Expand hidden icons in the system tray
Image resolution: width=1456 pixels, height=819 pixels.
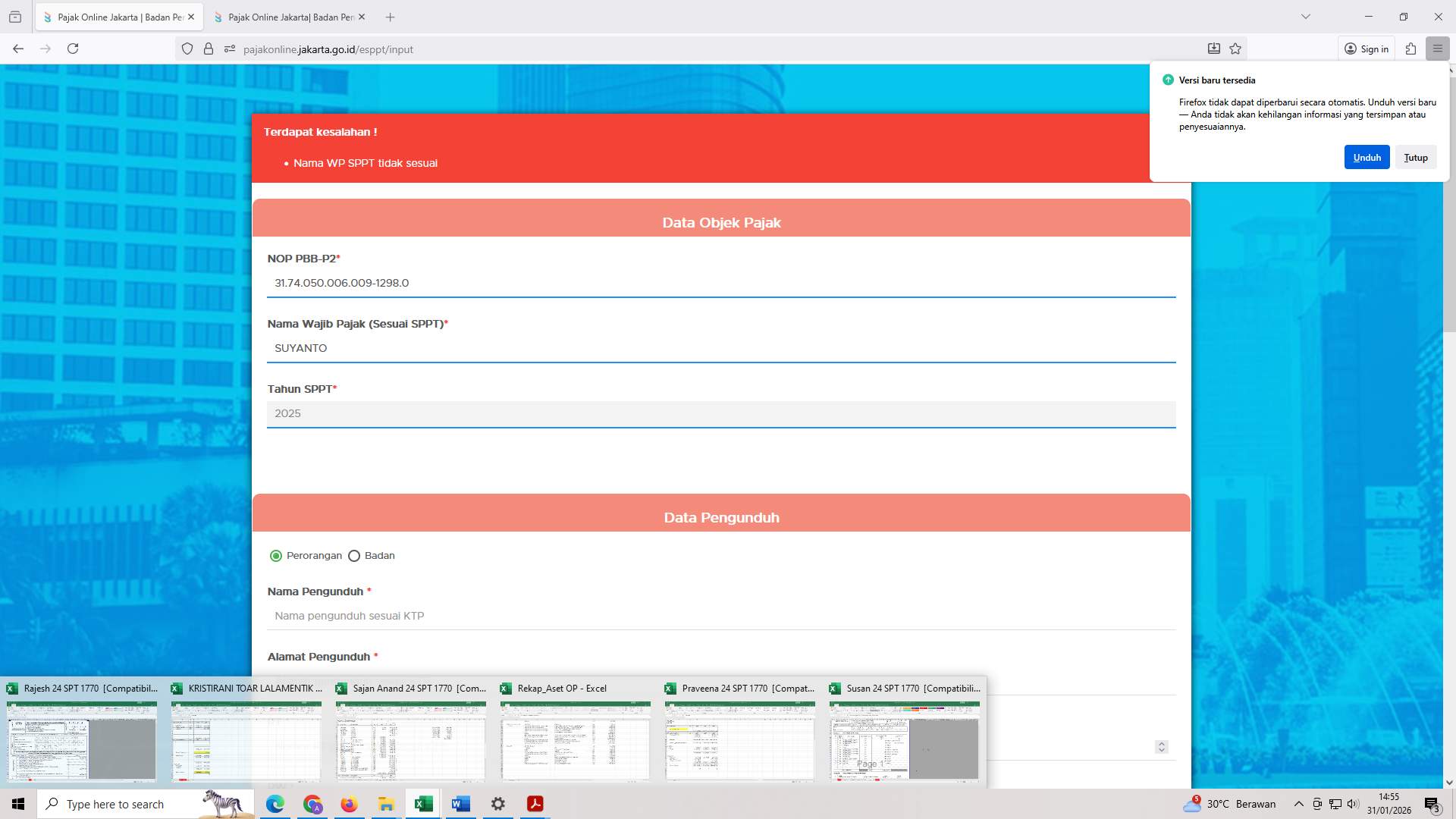[x=1298, y=803]
